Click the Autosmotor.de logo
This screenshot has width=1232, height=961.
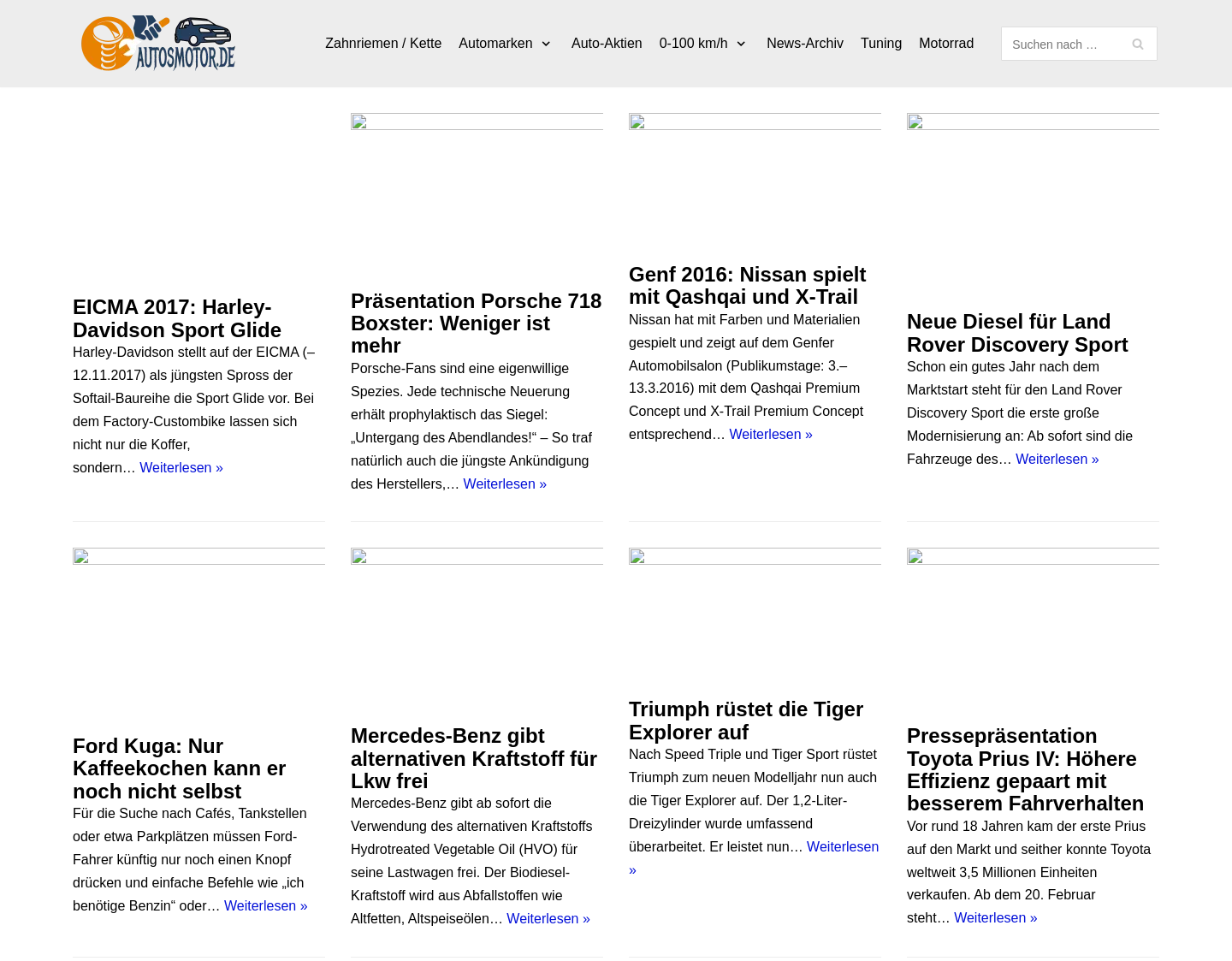[x=158, y=43]
